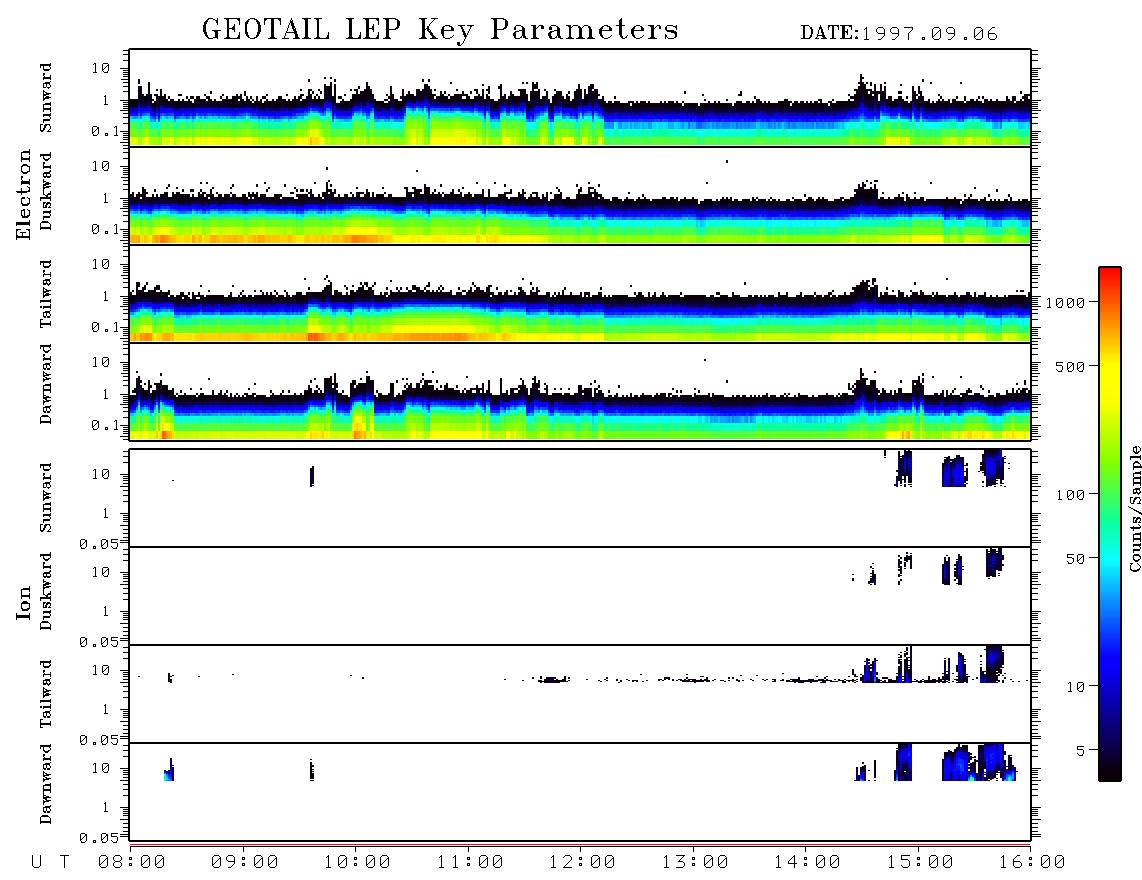1142x880 pixels.
Task: Click the Ion 'Dawnward' panel label
Action: pos(46,784)
